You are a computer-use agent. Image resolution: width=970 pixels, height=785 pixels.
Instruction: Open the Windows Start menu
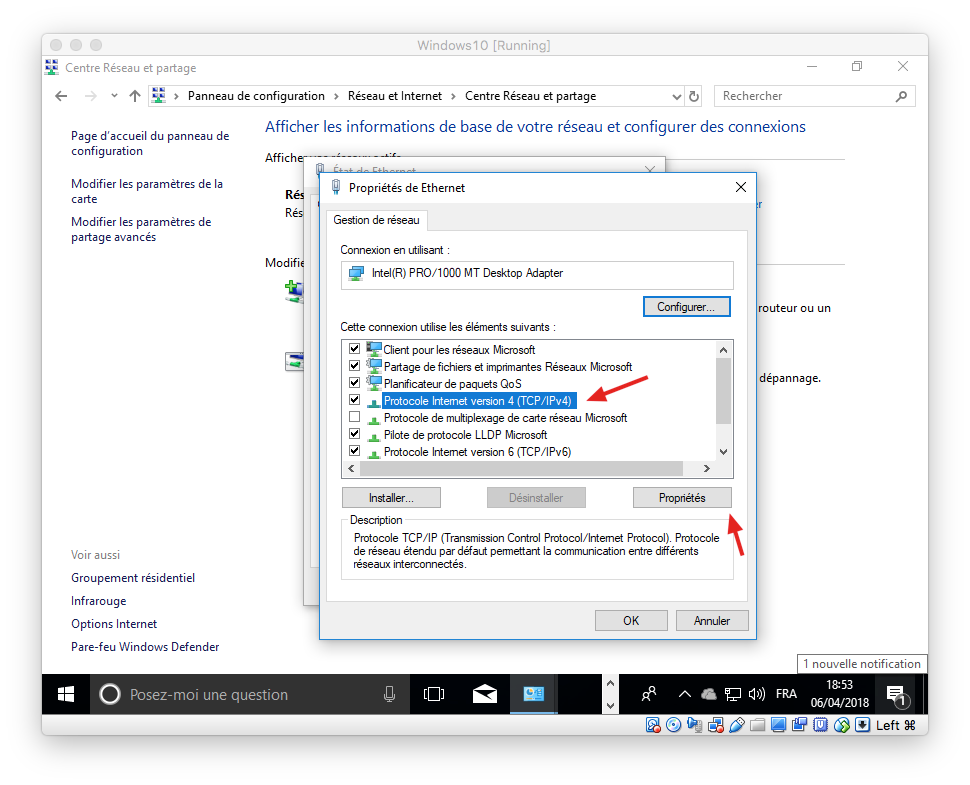[66, 694]
